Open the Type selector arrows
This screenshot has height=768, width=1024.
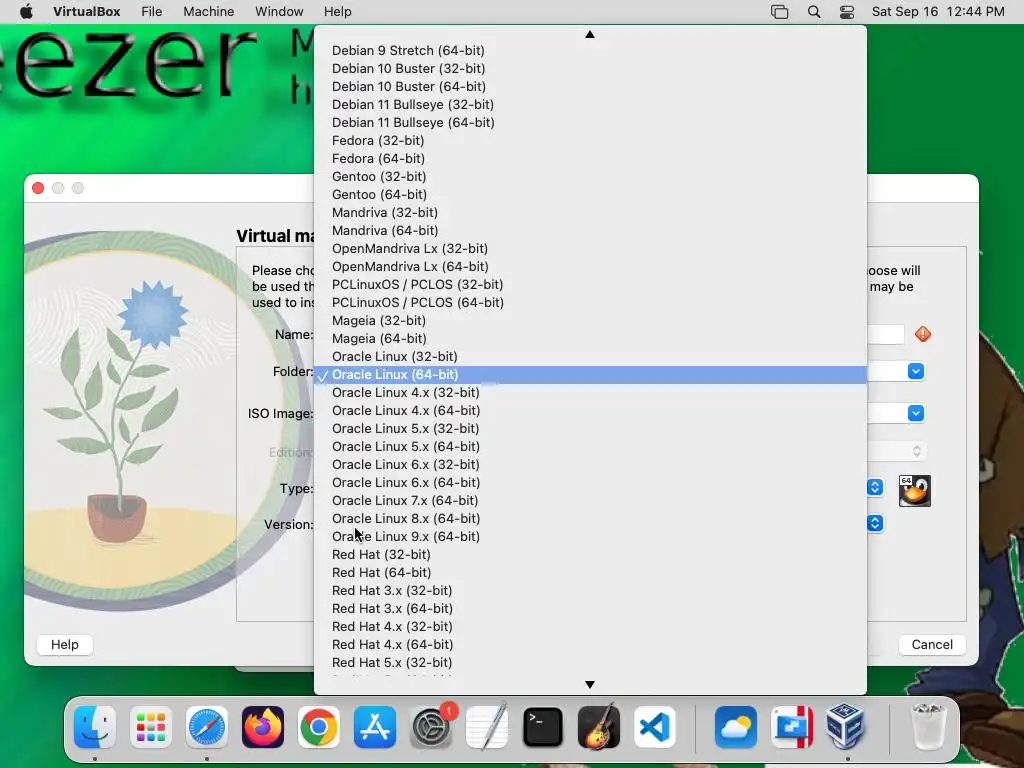875,487
